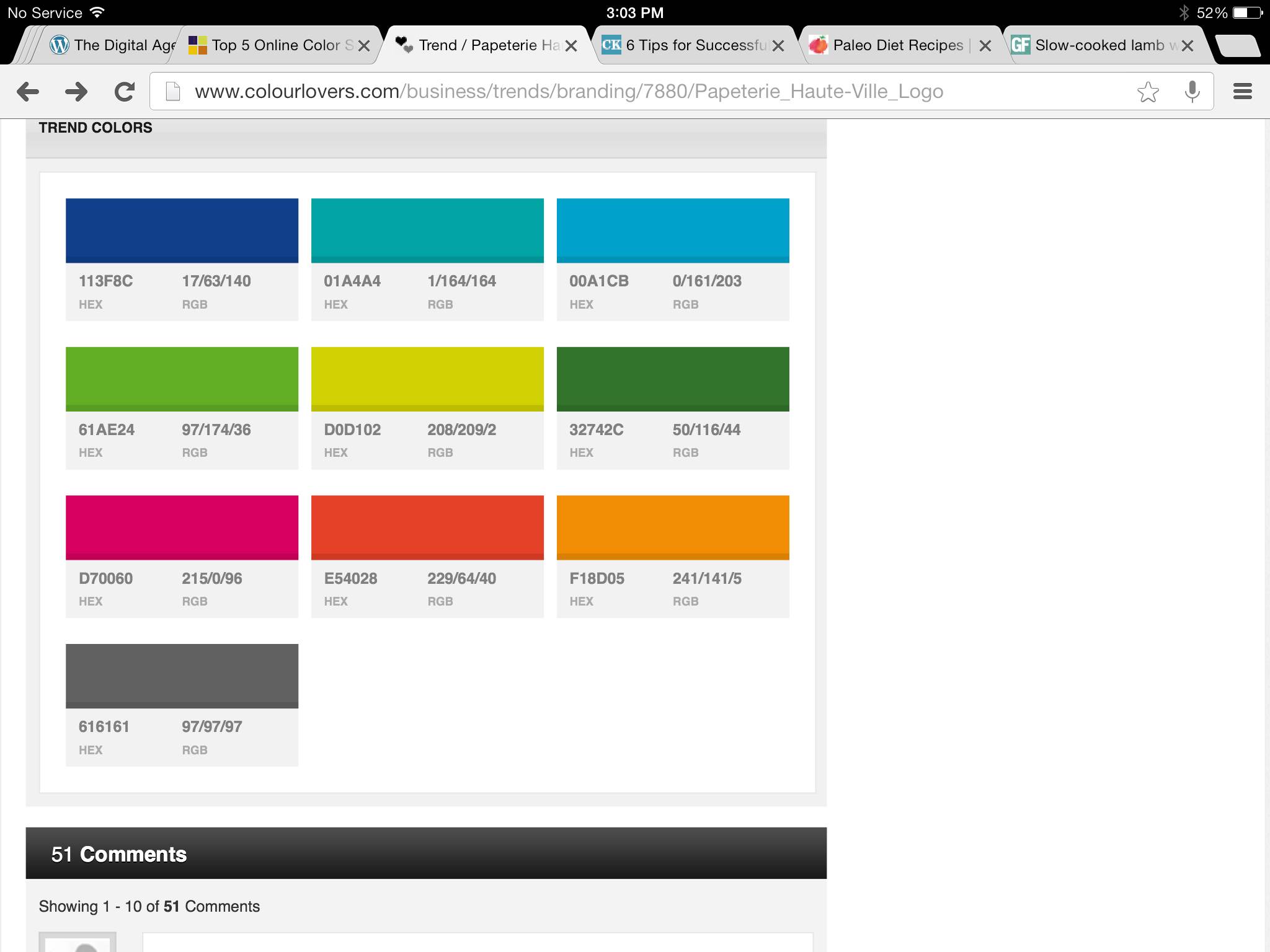Viewport: 1270px width, 952px height.
Task: Switch to Paleo Diet Recipes tab
Action: [x=893, y=45]
